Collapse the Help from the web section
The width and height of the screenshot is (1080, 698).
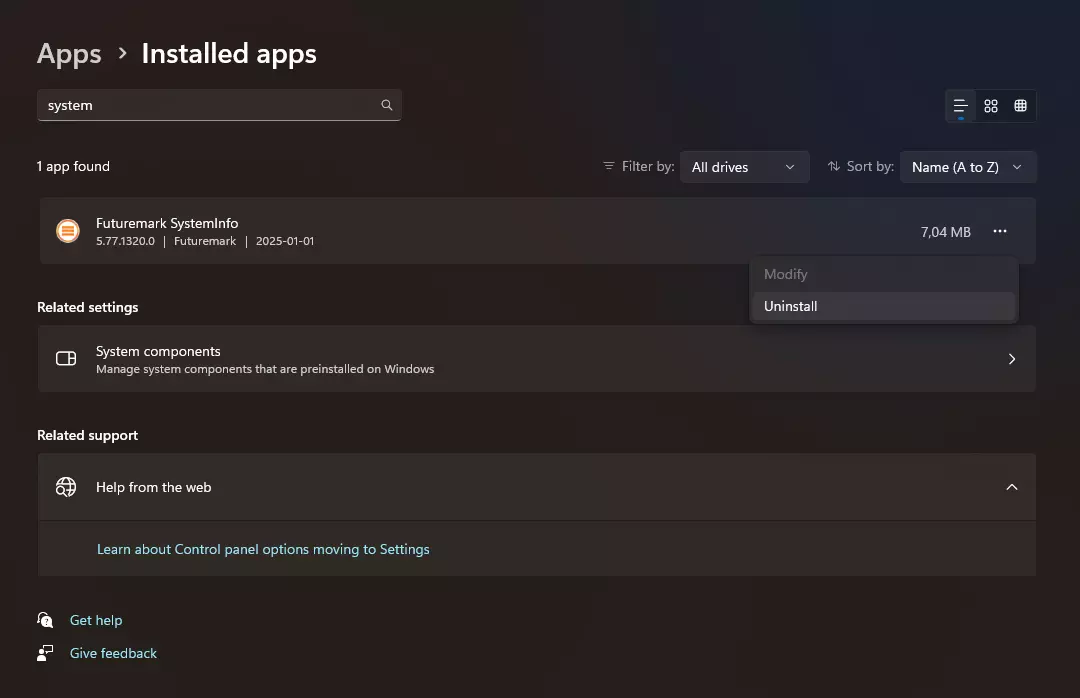pyautogui.click(x=1011, y=487)
